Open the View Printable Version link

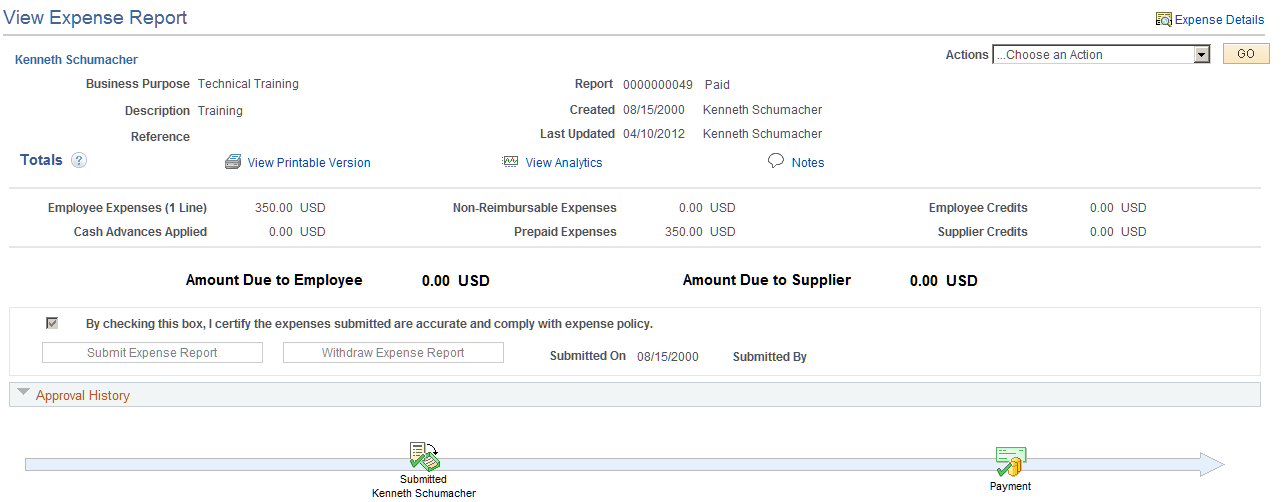point(309,163)
